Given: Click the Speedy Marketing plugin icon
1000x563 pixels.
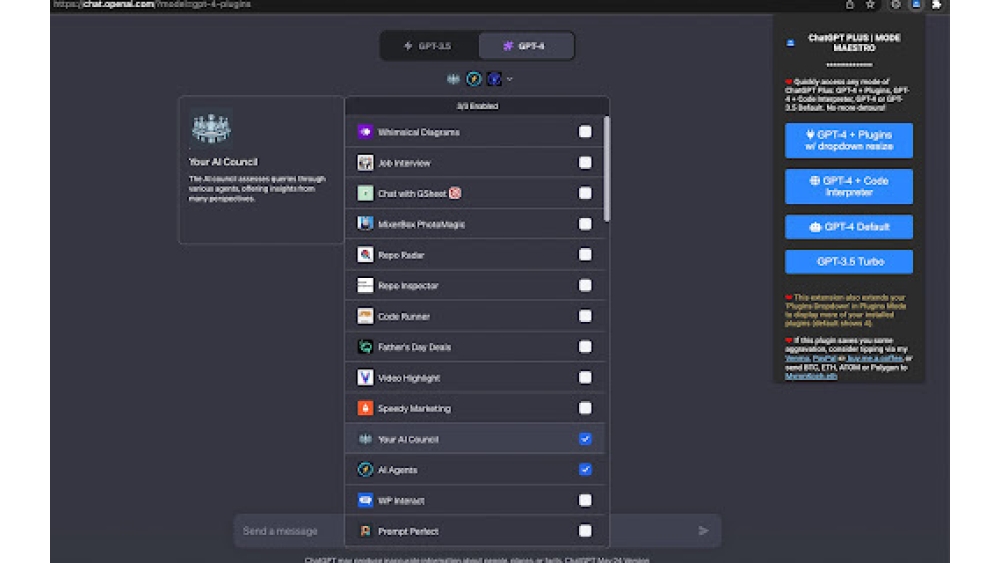Looking at the screenshot, I should point(365,408).
